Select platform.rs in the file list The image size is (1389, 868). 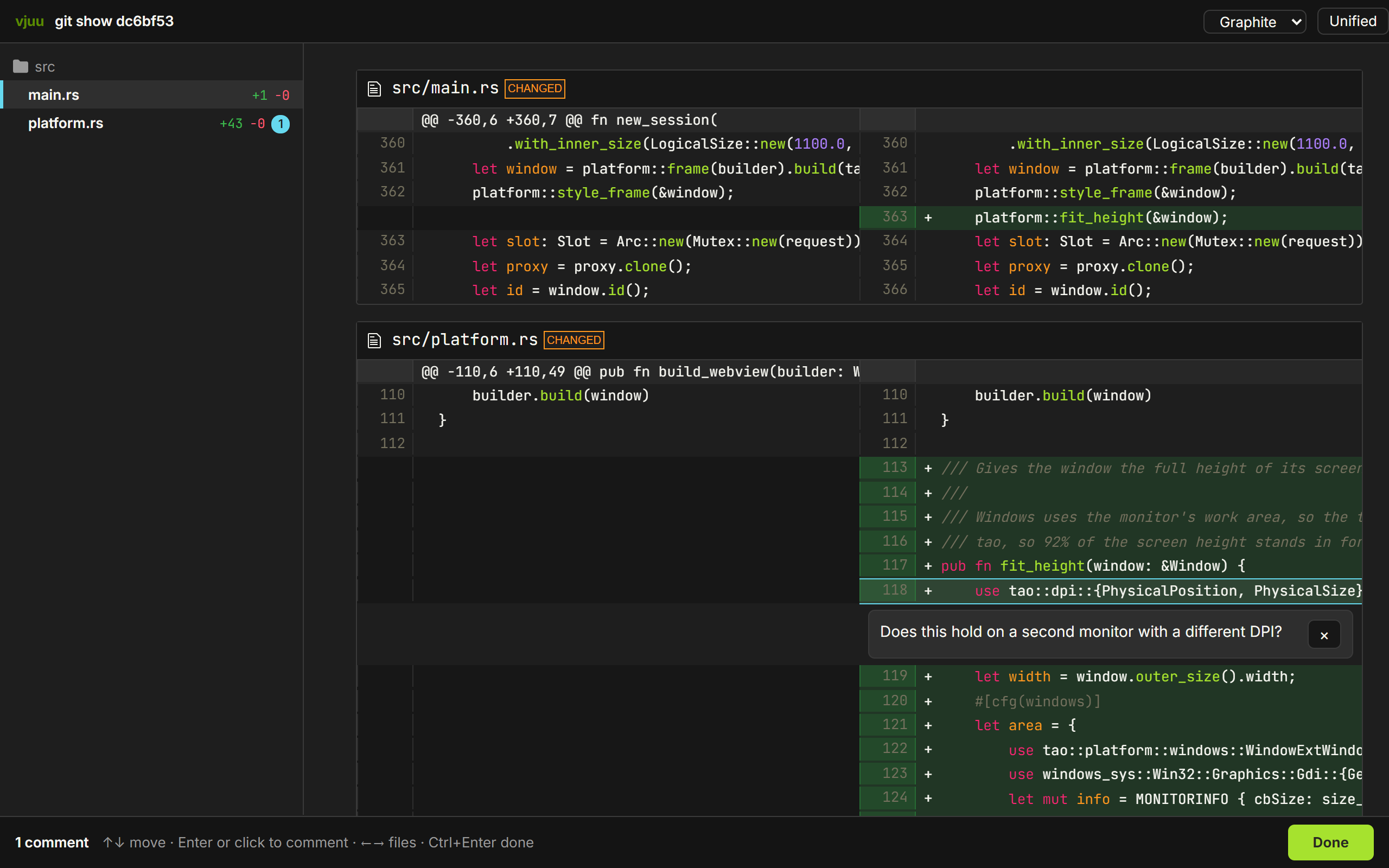pyautogui.click(x=152, y=124)
